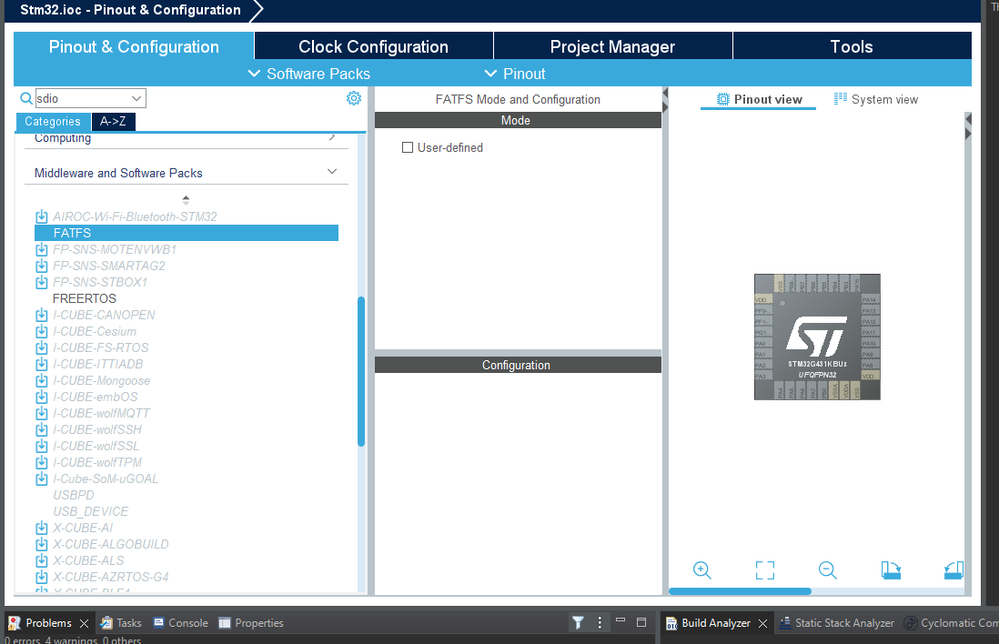Click download icon next to I-CUBE-wolfTPM
This screenshot has height=644, width=999.
[41, 462]
